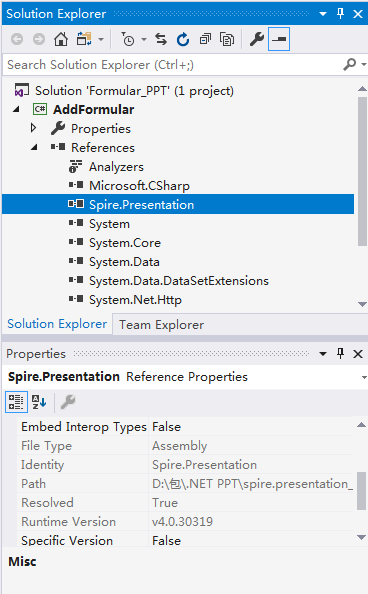Viewport: 368px width, 594px height.
Task: Click the Analyzers icon in tree
Action: [75, 166]
